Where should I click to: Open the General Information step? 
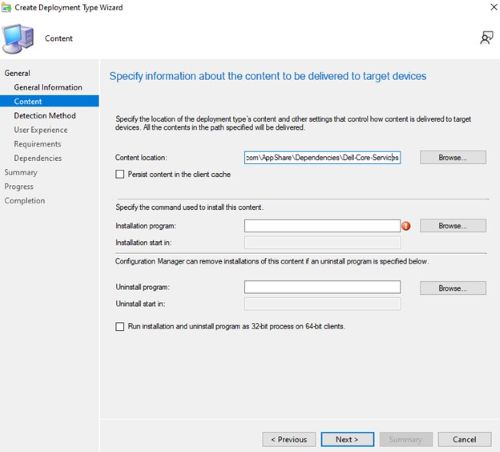(48, 87)
